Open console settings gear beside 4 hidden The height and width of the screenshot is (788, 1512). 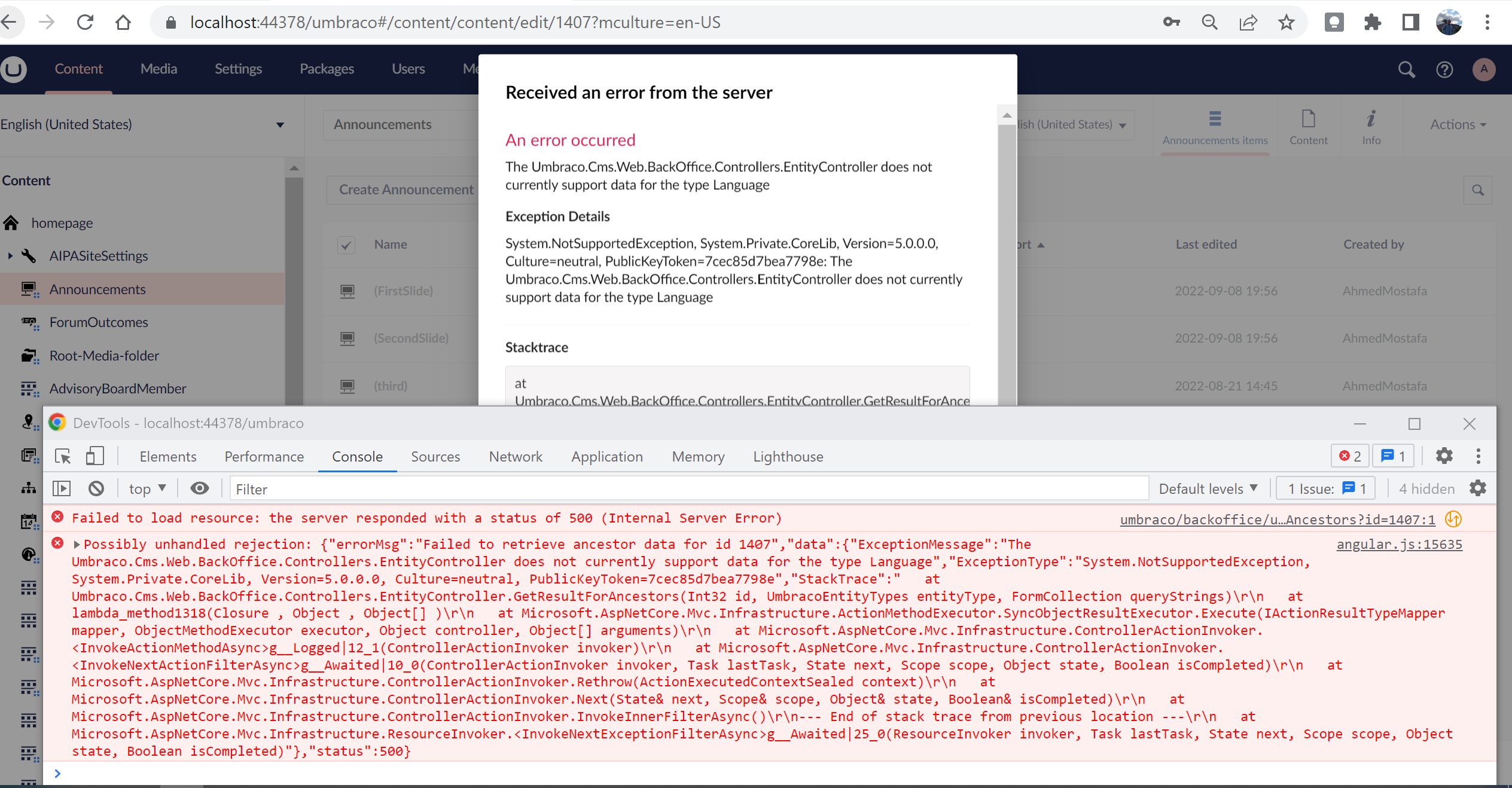point(1478,488)
